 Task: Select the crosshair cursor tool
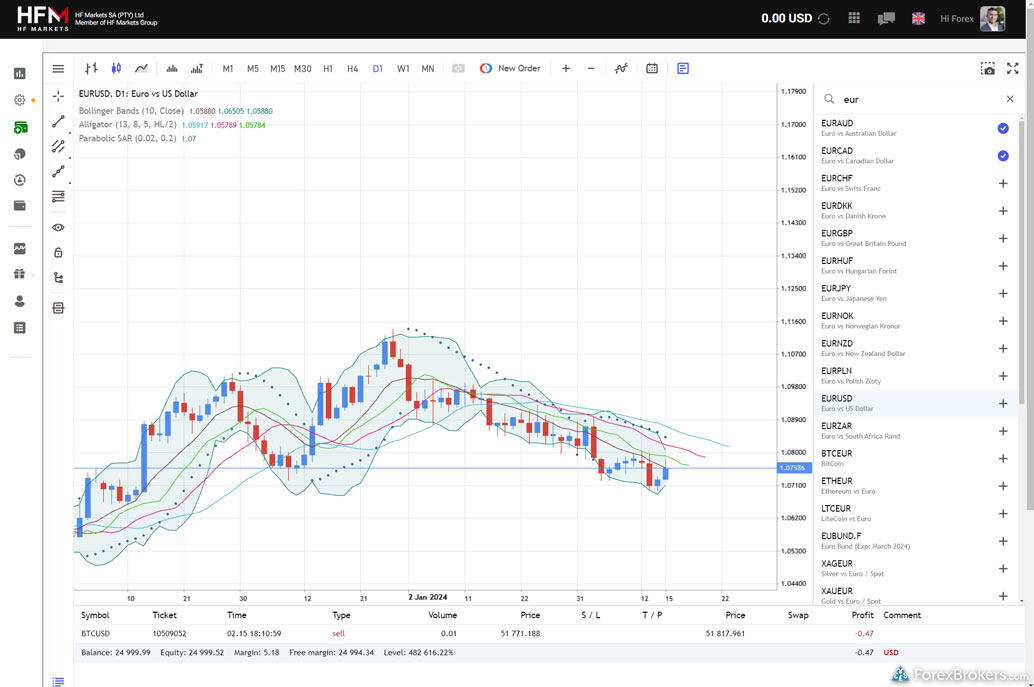(x=58, y=96)
